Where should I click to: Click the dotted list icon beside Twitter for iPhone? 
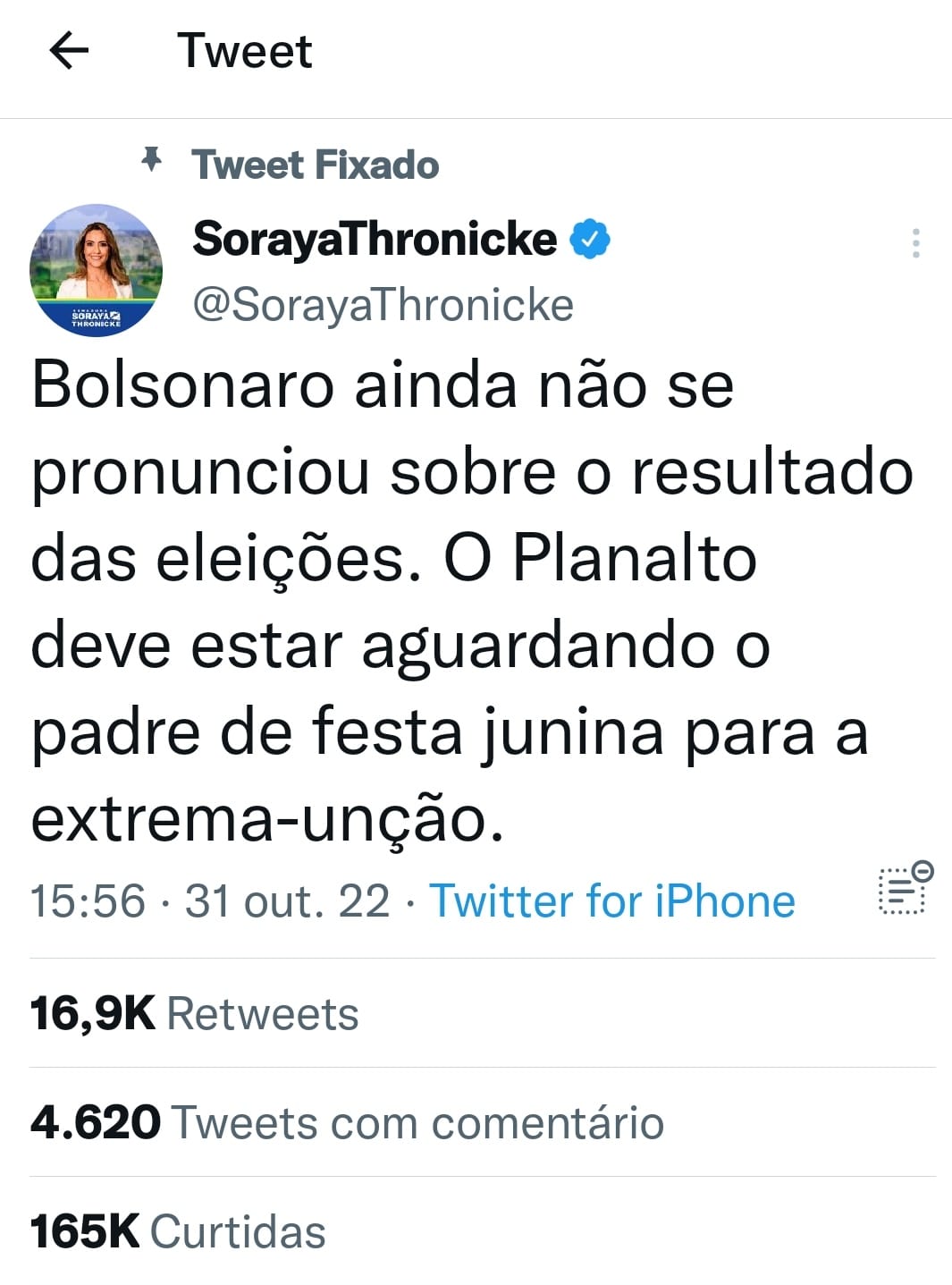coord(905,889)
